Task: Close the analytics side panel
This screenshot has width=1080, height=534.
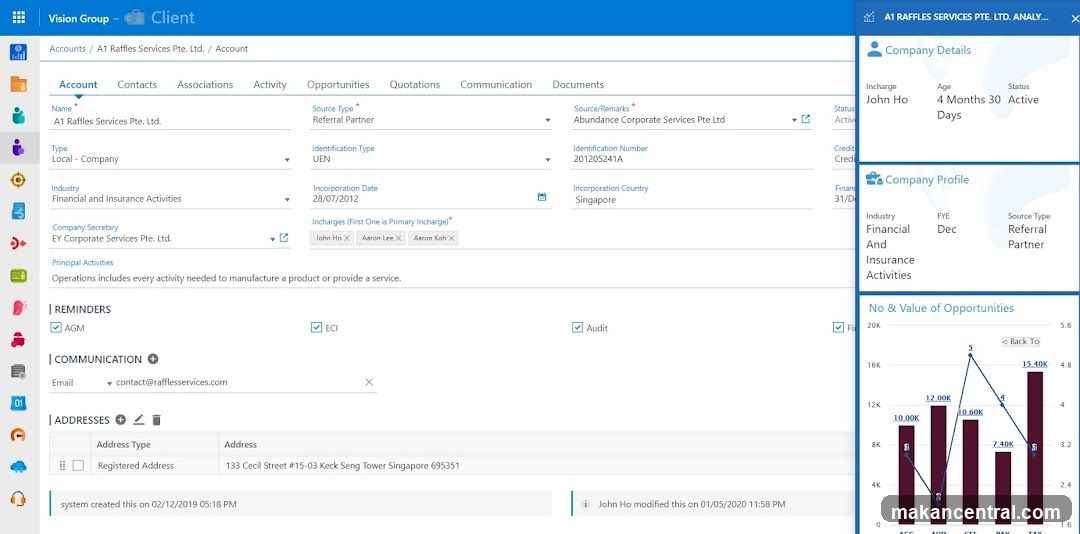Action: 1075,19
